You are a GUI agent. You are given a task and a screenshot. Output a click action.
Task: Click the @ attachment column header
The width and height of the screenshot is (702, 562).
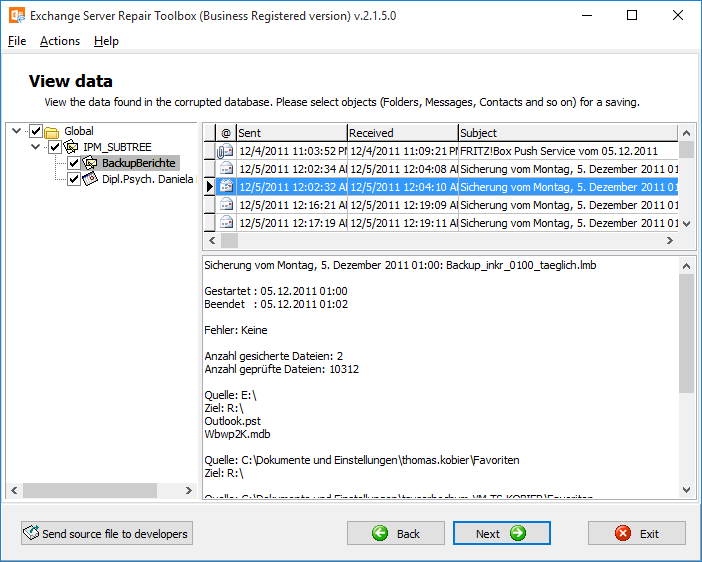226,133
